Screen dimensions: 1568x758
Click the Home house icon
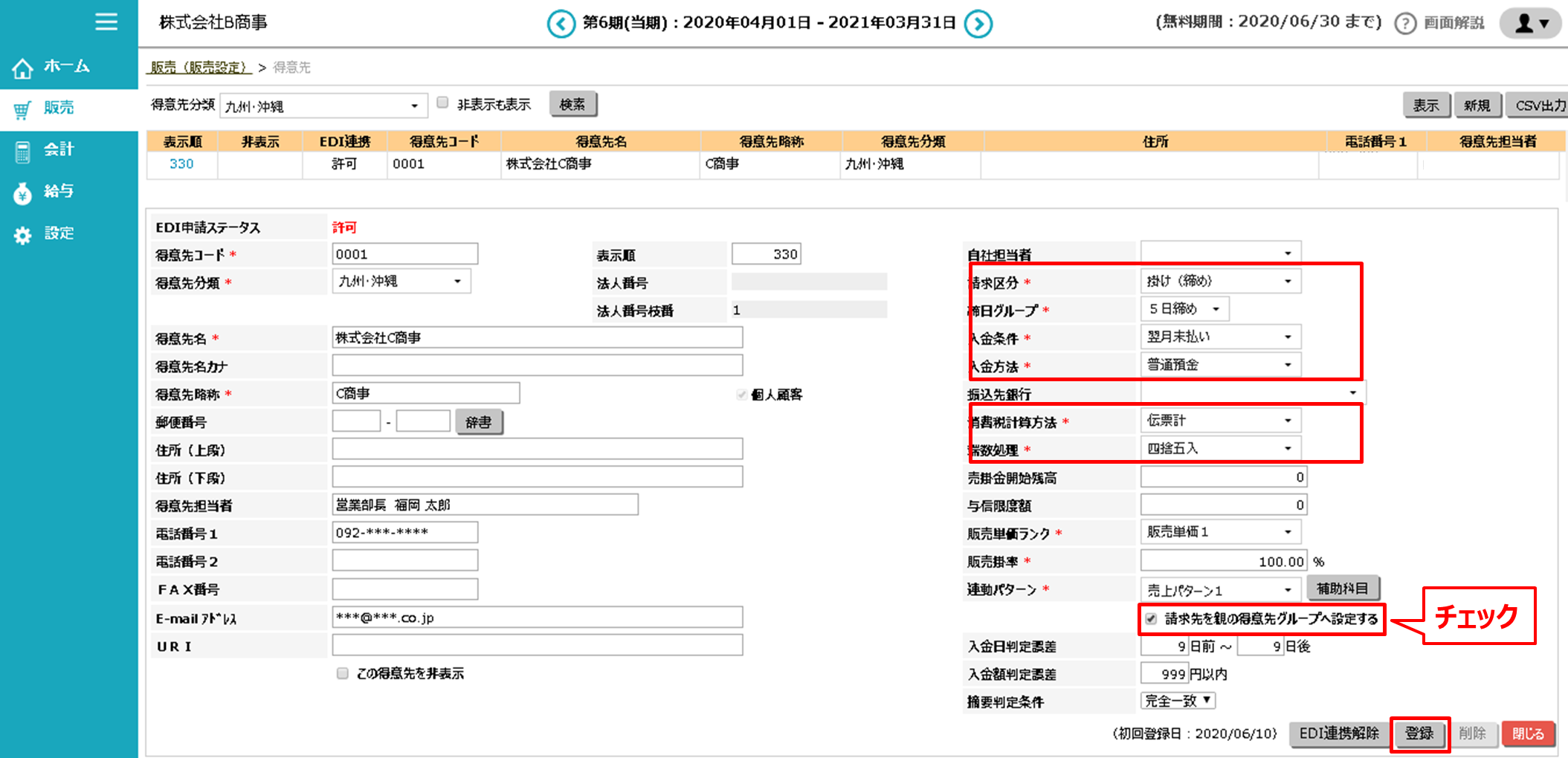(x=22, y=68)
